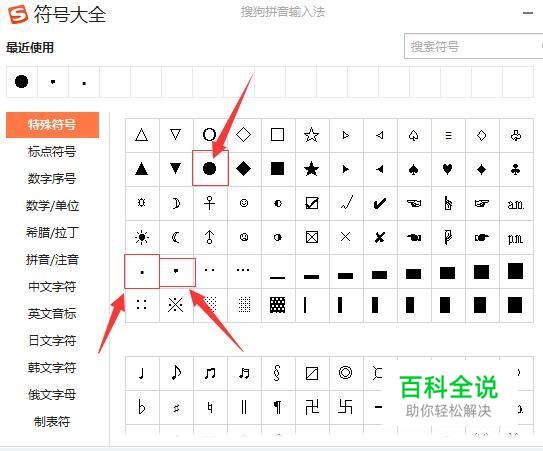Insert the hollow square symbol
The image size is (543, 451).
point(277,135)
